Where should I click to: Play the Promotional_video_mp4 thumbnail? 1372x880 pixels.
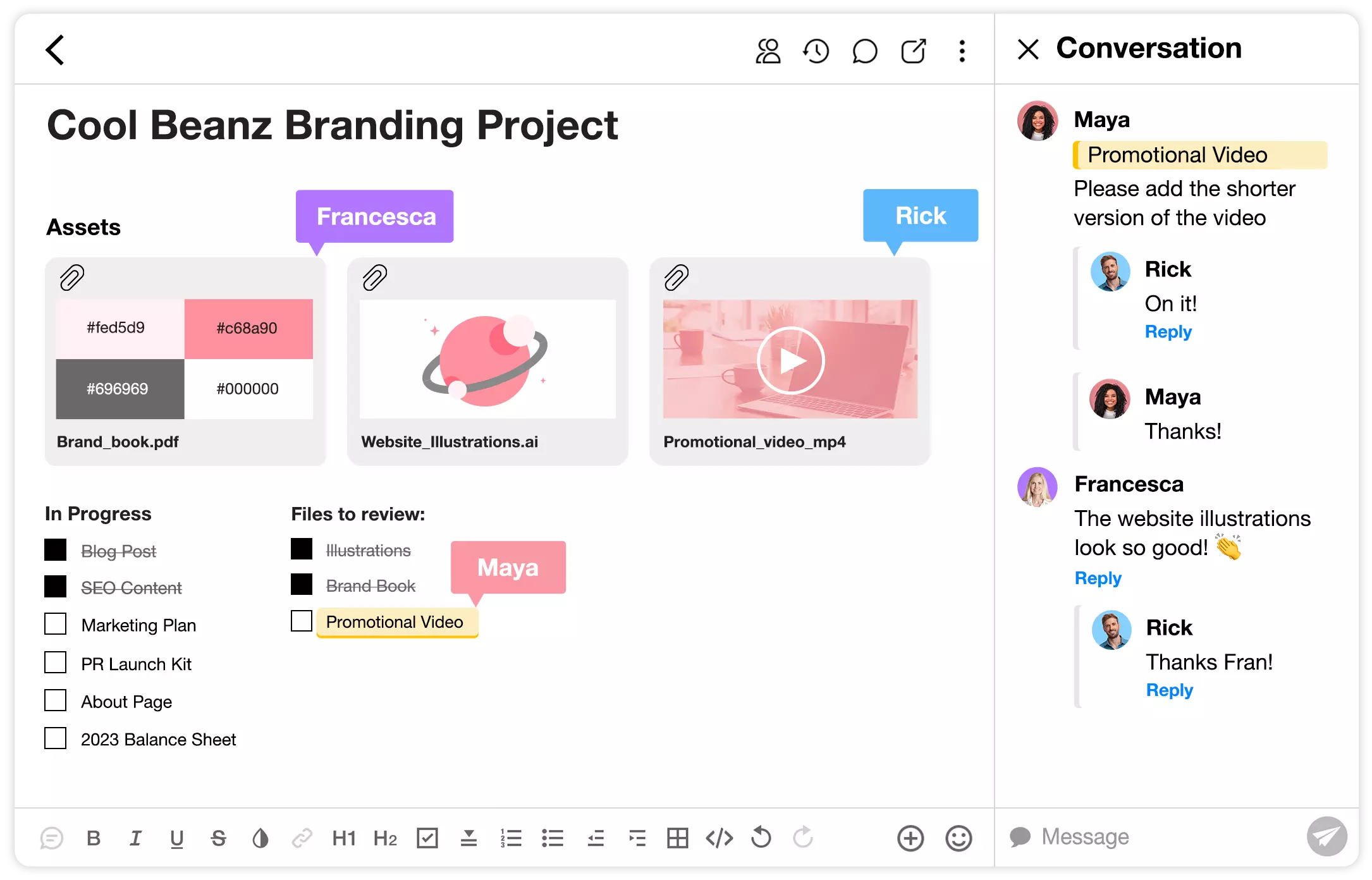tap(790, 360)
